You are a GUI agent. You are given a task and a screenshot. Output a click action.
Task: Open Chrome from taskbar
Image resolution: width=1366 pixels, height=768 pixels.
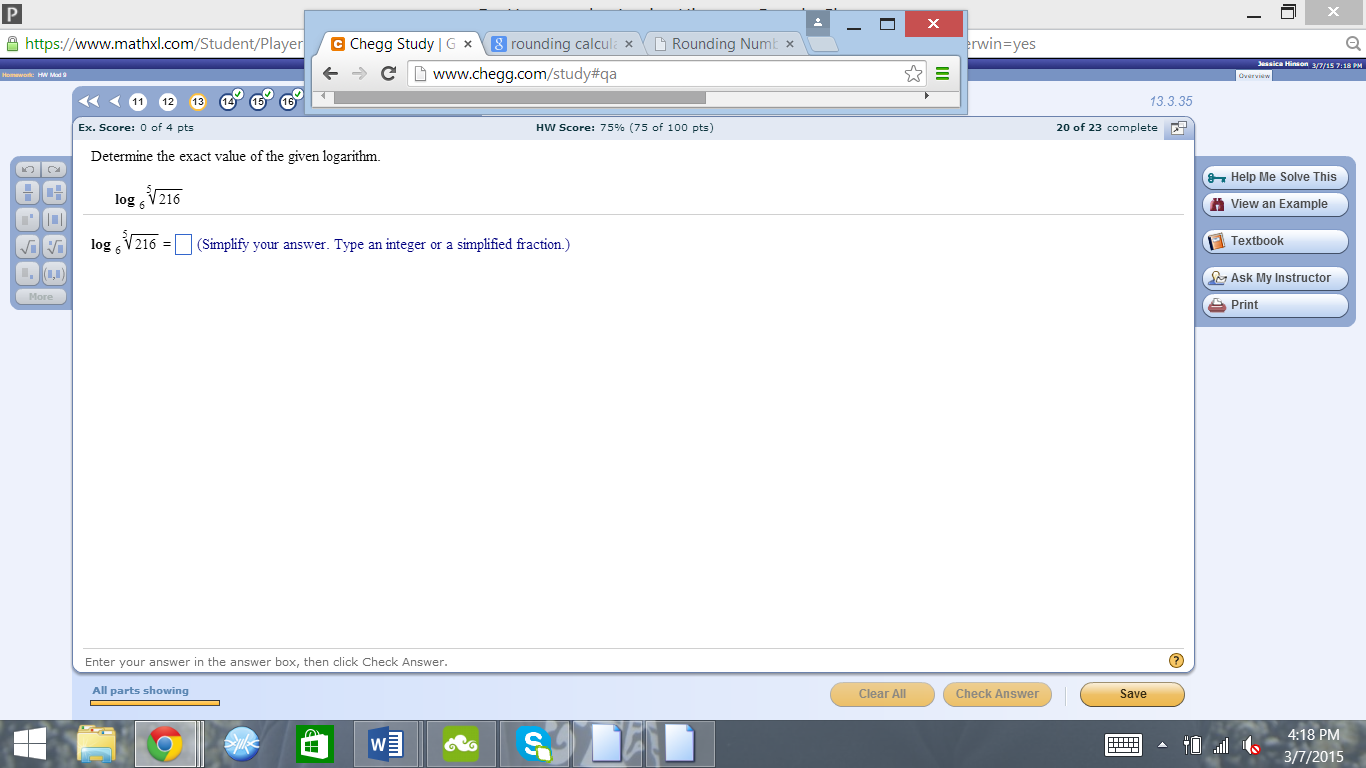[165, 744]
